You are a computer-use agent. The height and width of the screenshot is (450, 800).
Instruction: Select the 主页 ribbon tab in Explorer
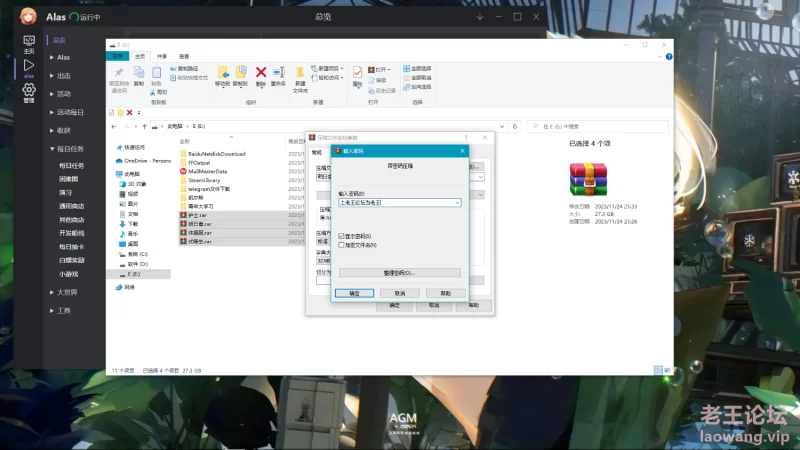[x=140, y=57]
